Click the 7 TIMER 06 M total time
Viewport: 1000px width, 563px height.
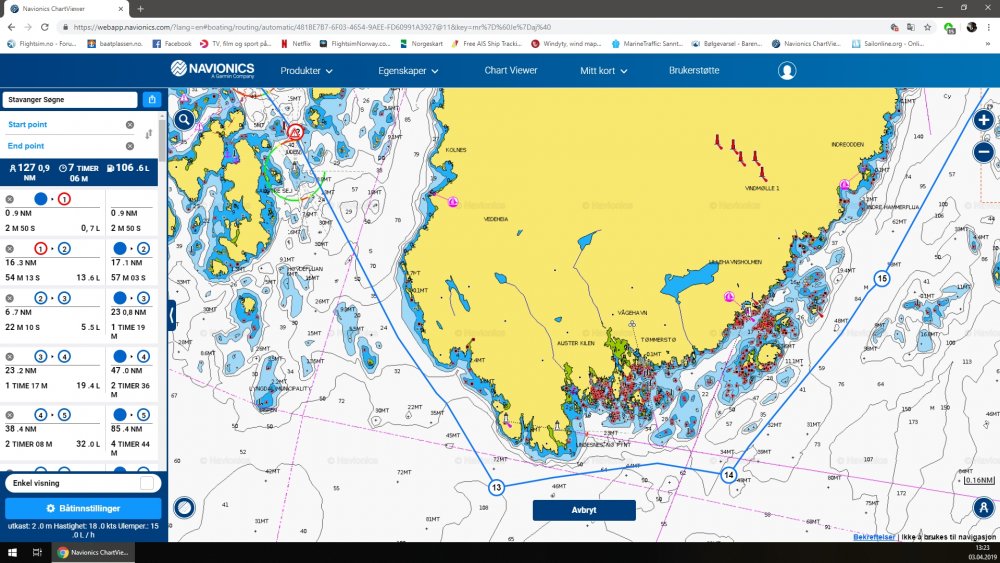79,173
